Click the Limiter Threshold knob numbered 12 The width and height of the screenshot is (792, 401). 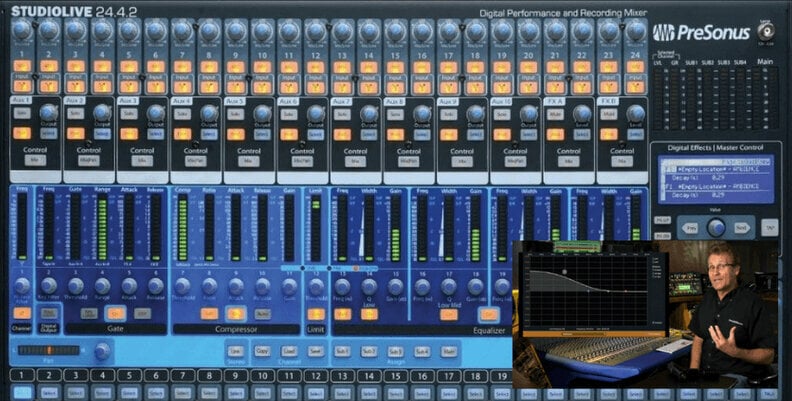click(316, 286)
